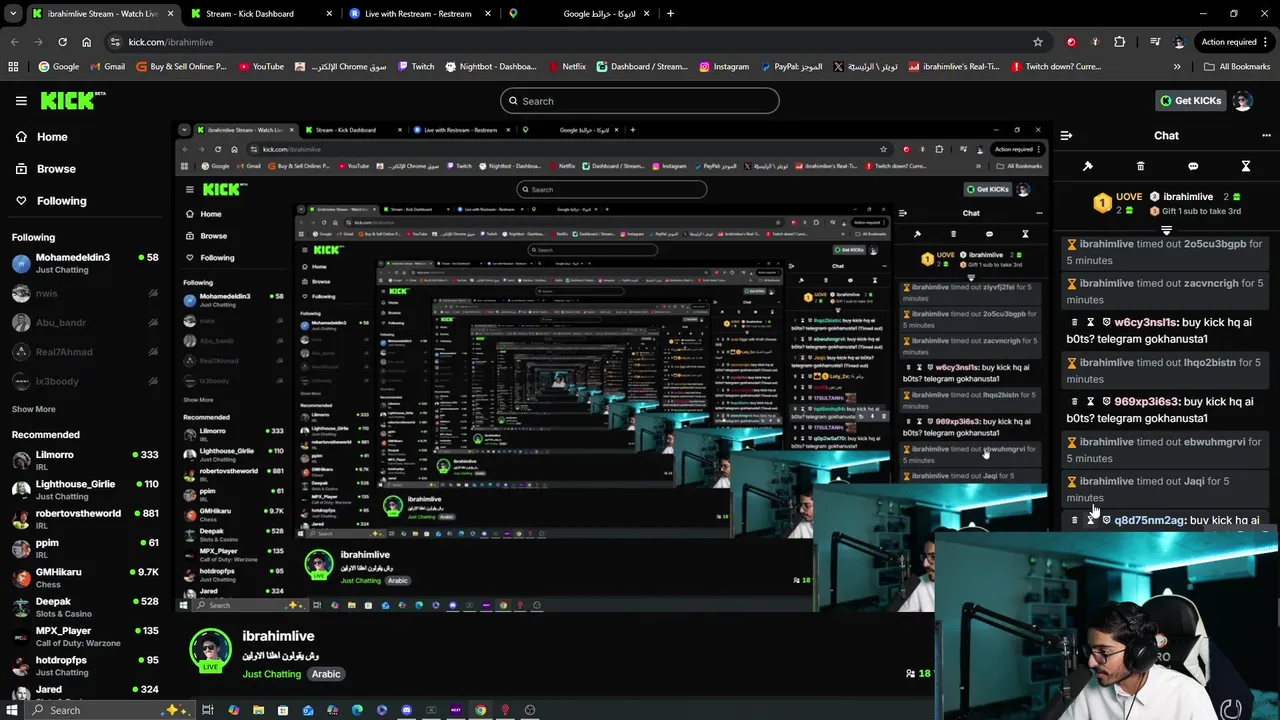
Task: Open Discord from the taskbar
Action: (x=406, y=710)
